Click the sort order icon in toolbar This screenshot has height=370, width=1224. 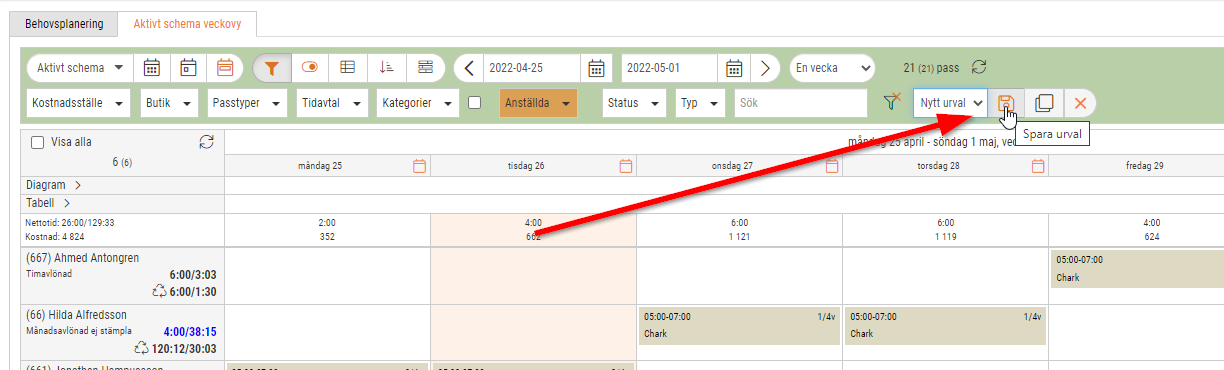click(386, 68)
